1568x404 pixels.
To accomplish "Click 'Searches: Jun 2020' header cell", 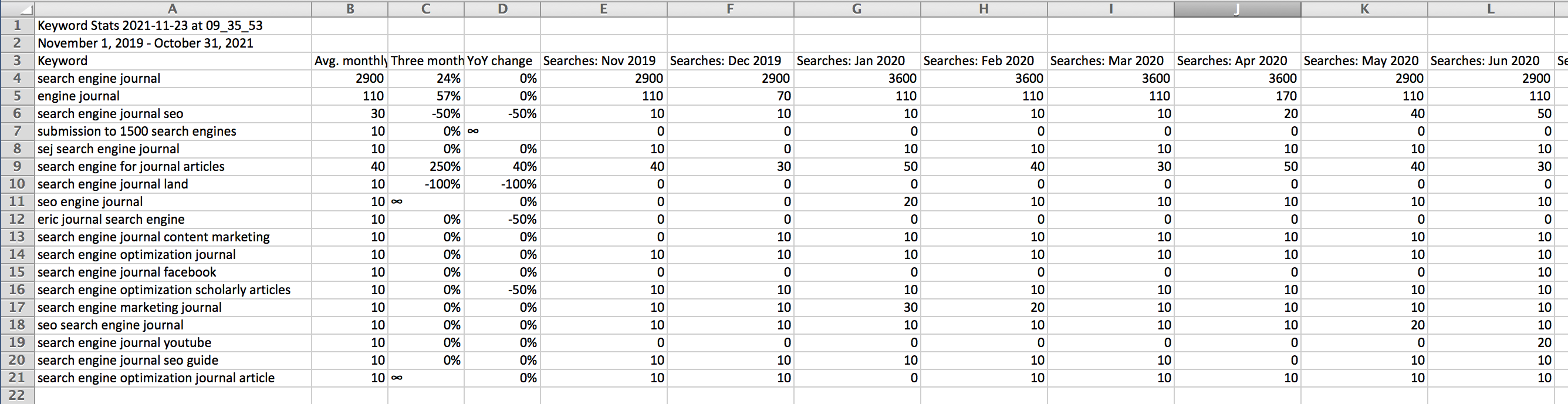I will (x=1491, y=61).
